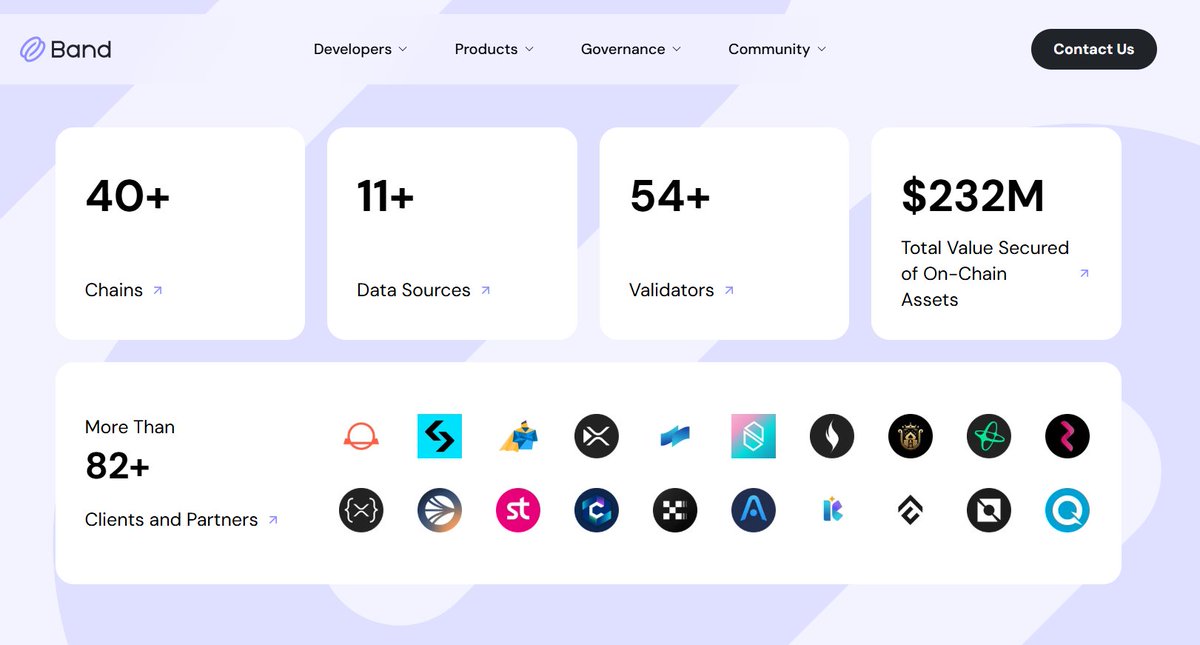Click the 82+ partners figure
The width and height of the screenshot is (1200, 645).
(x=117, y=466)
